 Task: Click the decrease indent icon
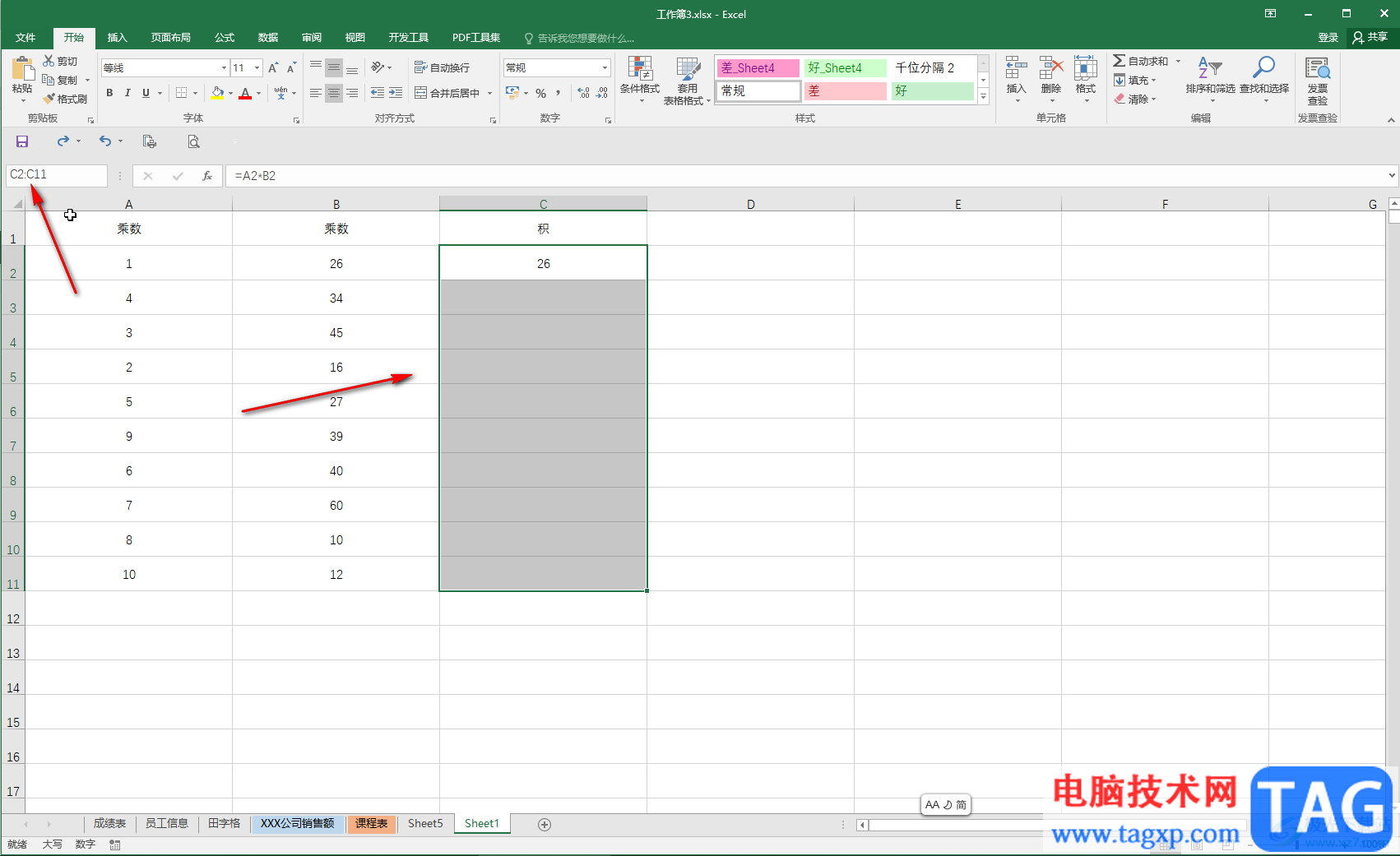(x=378, y=93)
